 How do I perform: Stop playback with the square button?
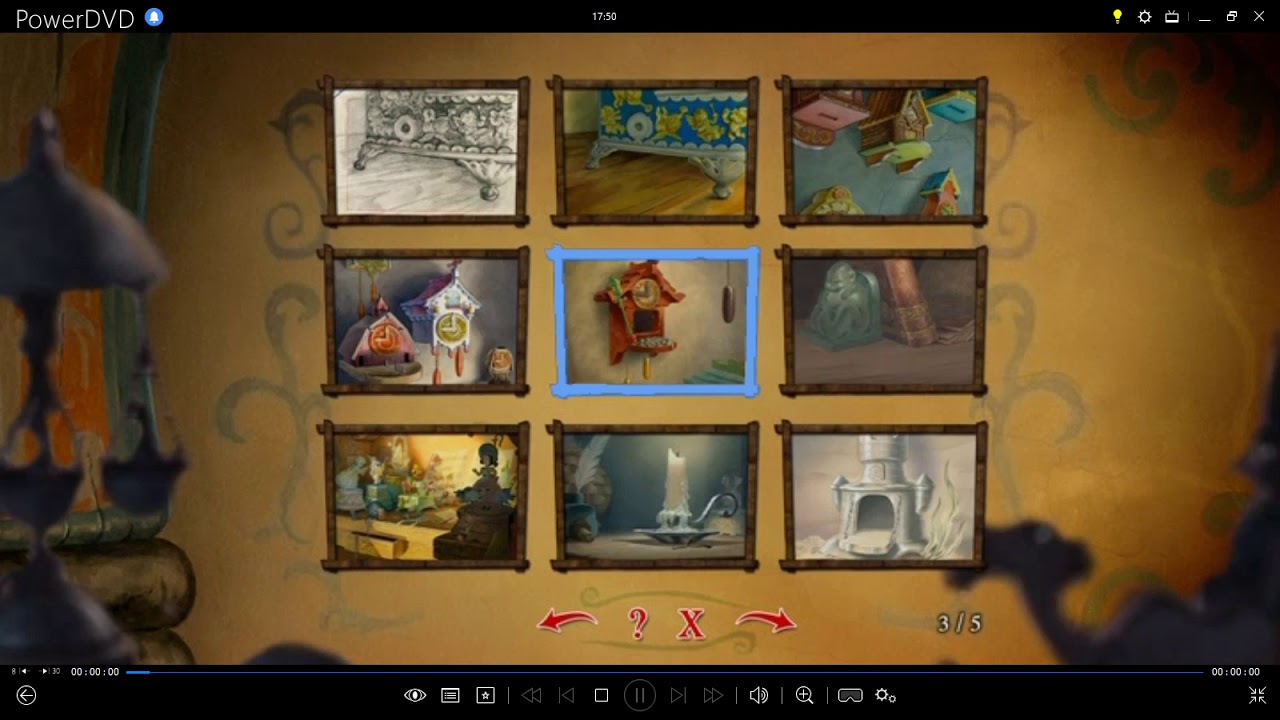[601, 695]
